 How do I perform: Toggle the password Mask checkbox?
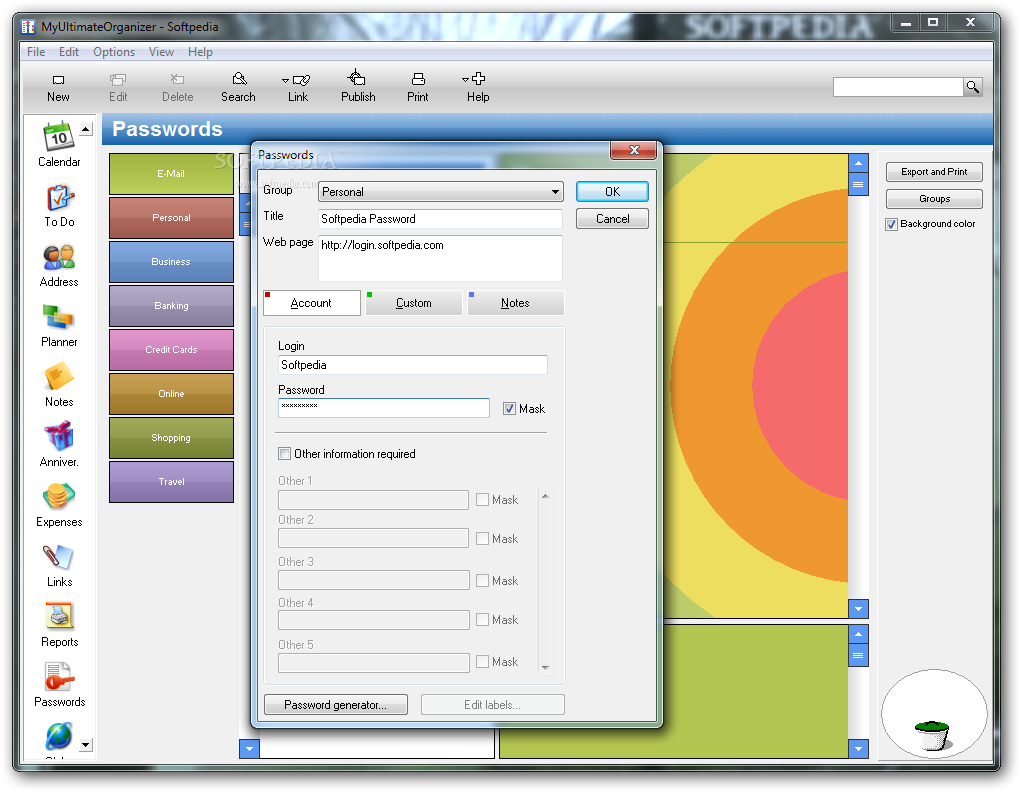pos(509,409)
